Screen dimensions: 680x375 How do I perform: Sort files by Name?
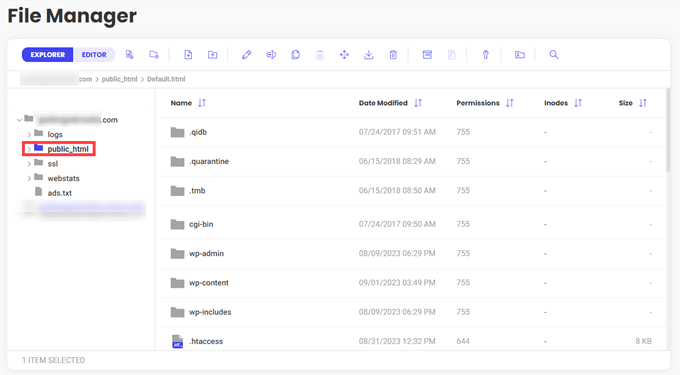click(x=202, y=103)
